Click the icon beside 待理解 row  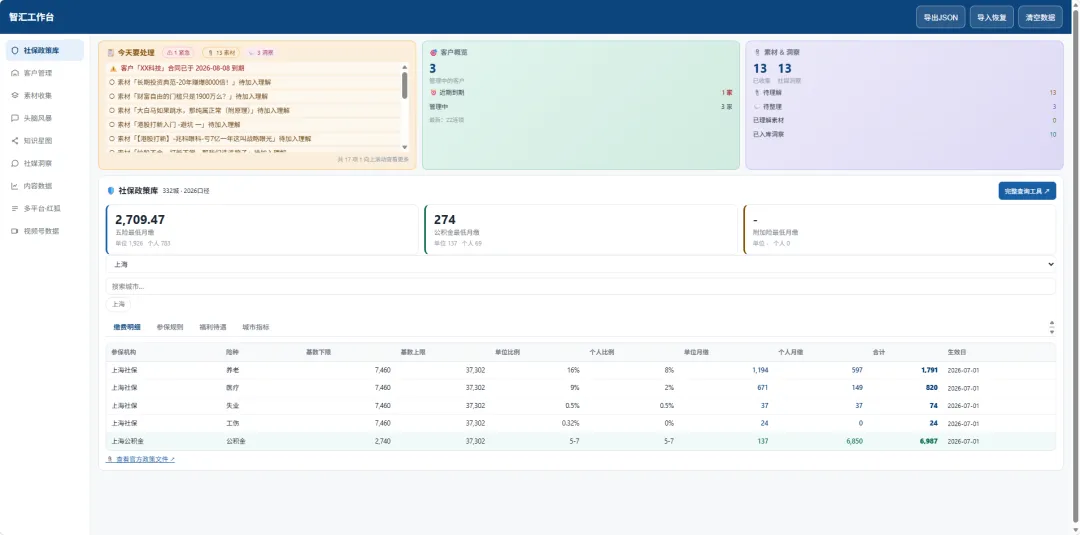tap(757, 92)
